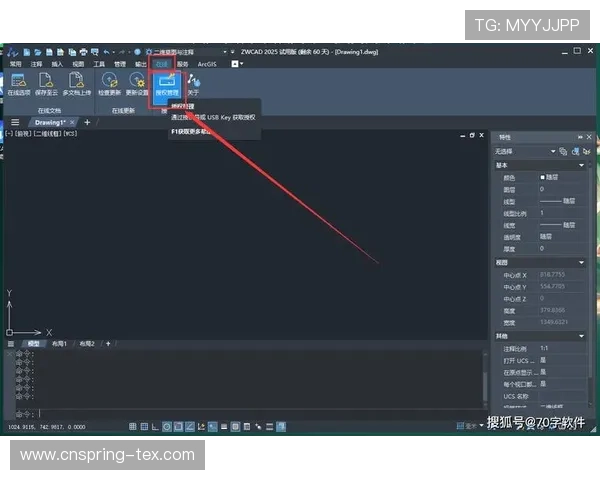
Task: Open the ZWCAD application logo menu
Action: (13, 52)
